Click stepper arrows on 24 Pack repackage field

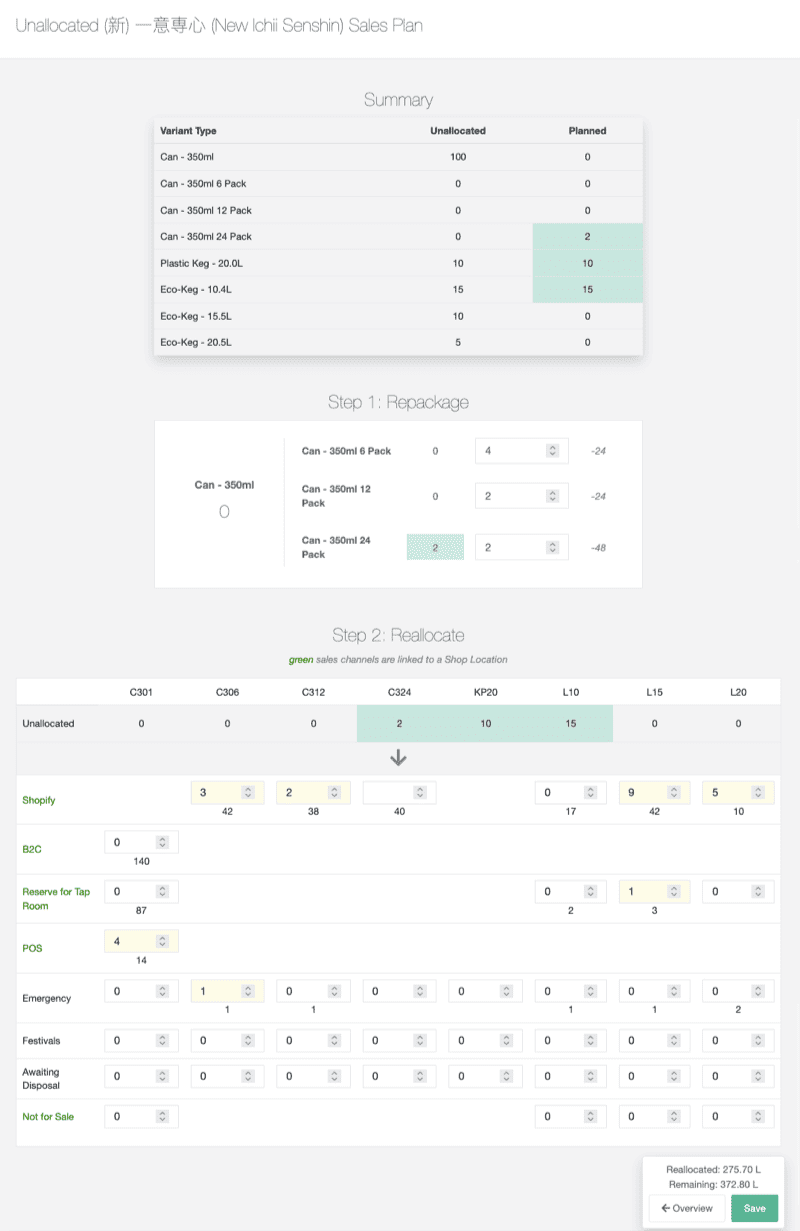point(552,547)
